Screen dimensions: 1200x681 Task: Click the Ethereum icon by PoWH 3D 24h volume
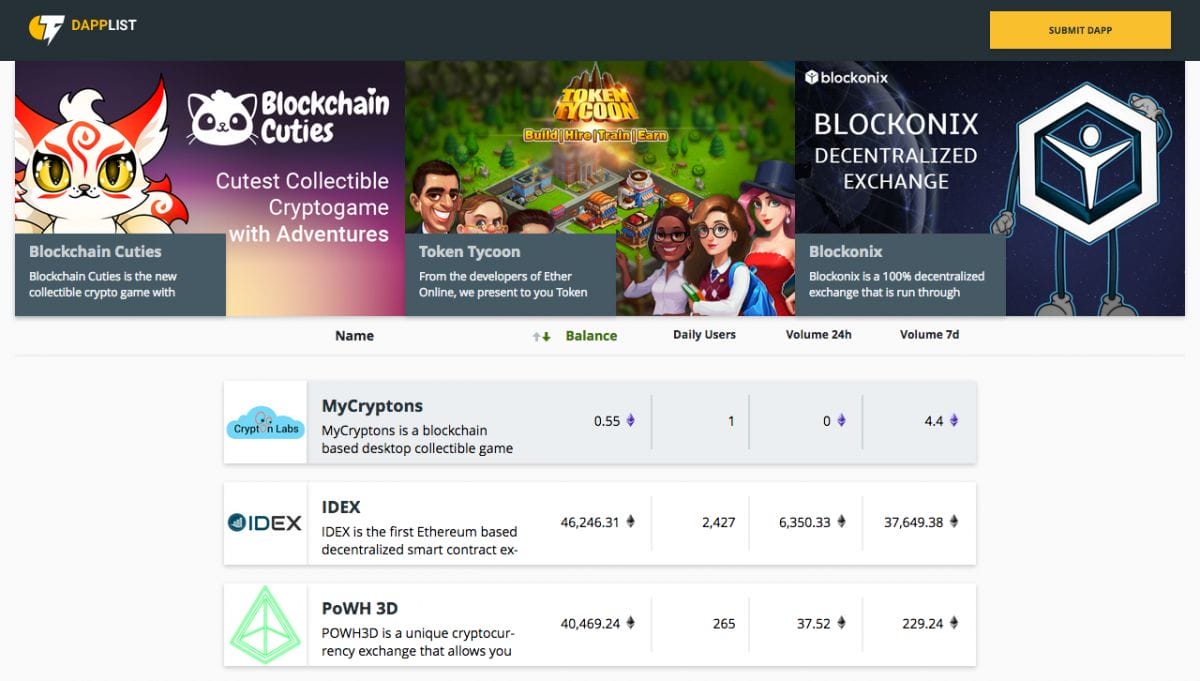pyautogui.click(x=841, y=623)
